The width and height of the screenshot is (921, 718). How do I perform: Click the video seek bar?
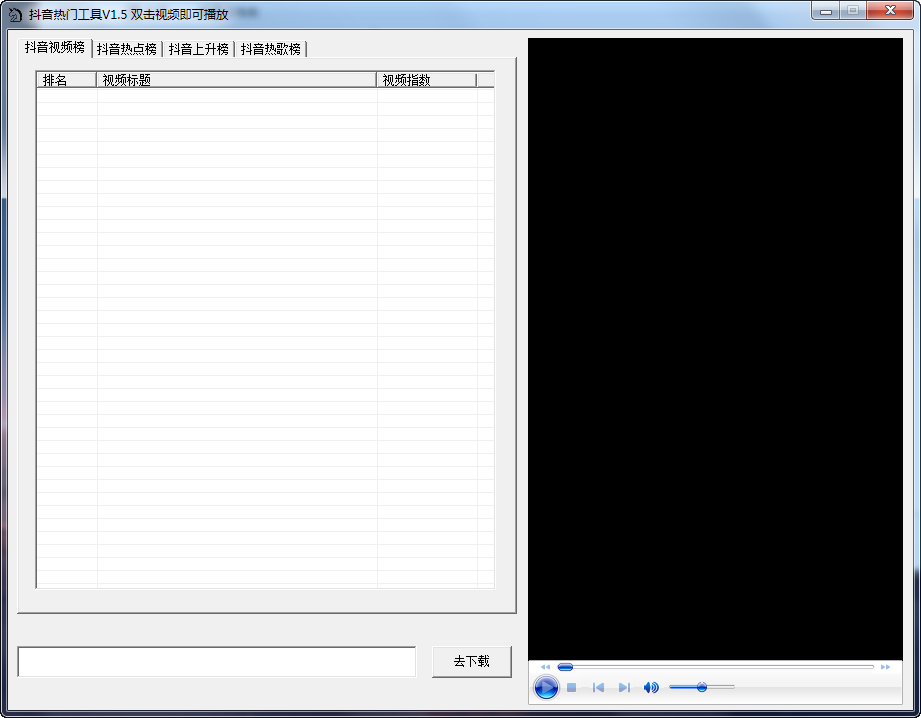point(715,667)
